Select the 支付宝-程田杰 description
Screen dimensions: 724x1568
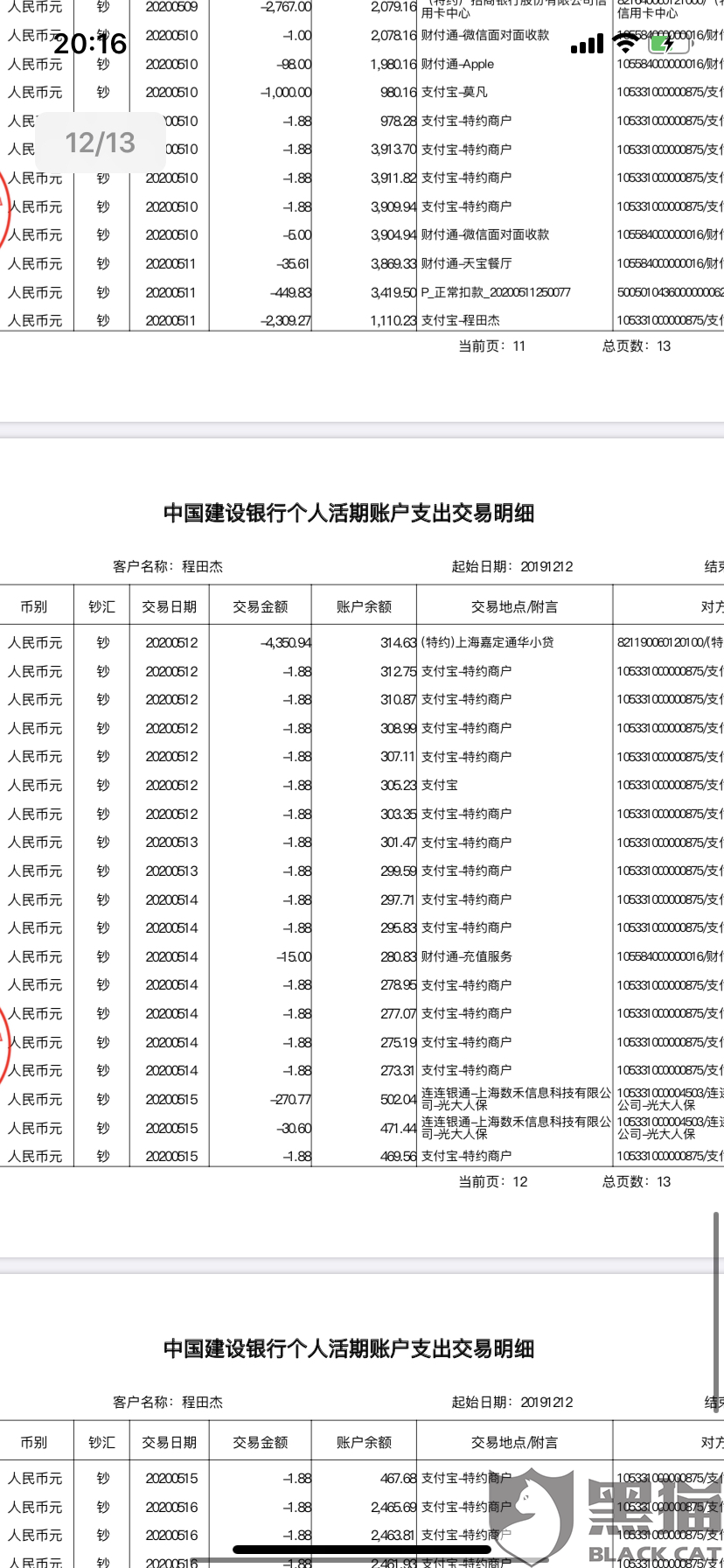[x=461, y=321]
